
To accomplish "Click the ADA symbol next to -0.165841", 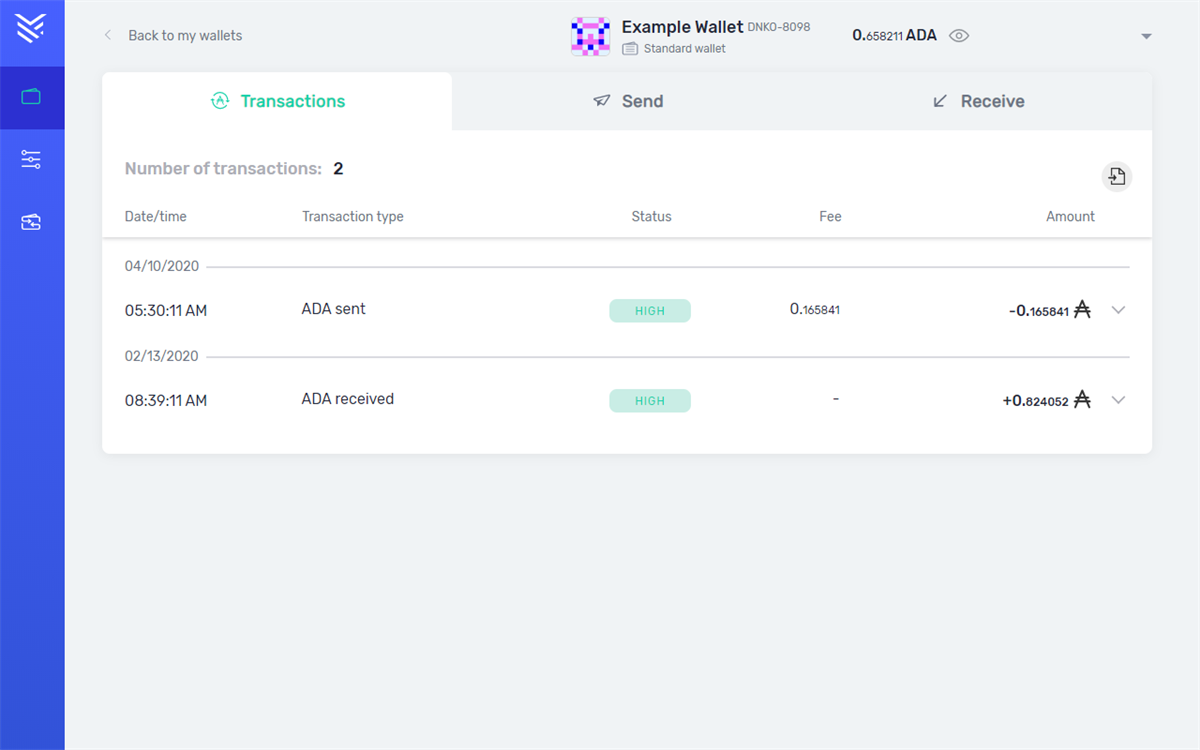I will [x=1082, y=310].
